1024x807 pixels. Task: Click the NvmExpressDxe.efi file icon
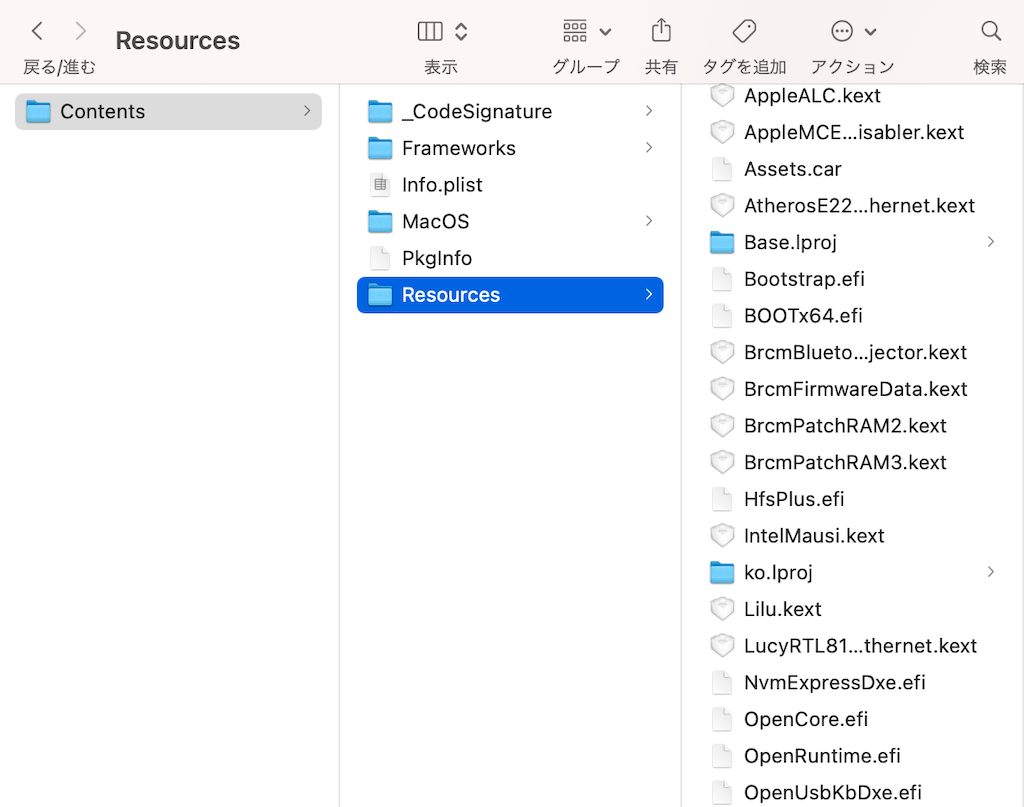pyautogui.click(x=722, y=682)
